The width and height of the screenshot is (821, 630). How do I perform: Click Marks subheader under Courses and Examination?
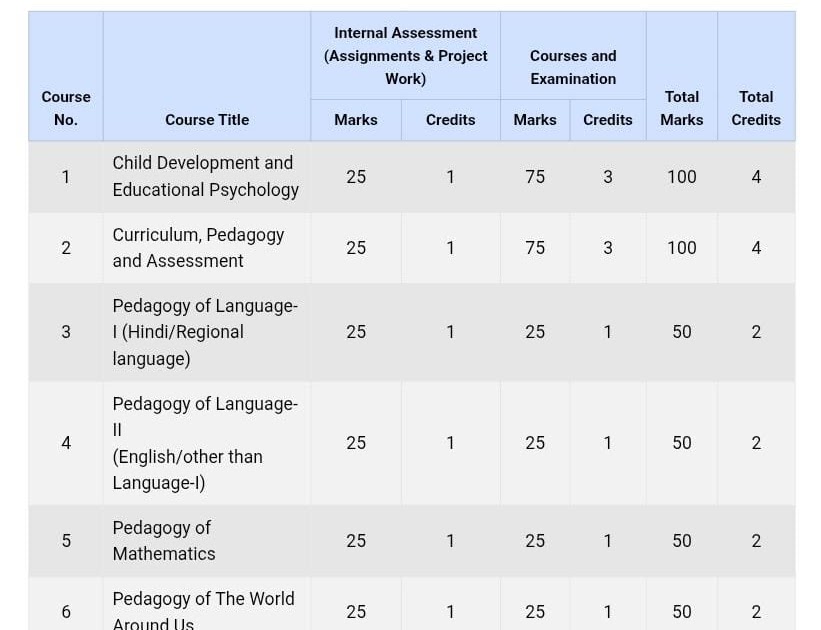(535, 120)
